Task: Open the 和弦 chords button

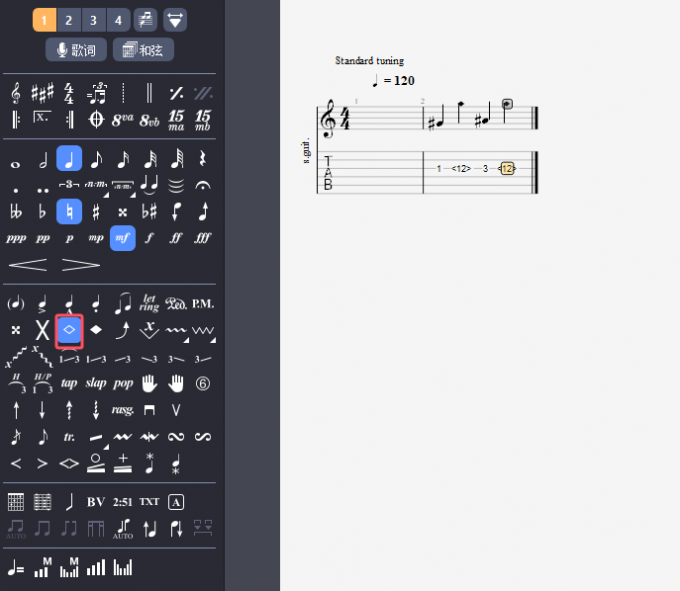Action: point(144,50)
